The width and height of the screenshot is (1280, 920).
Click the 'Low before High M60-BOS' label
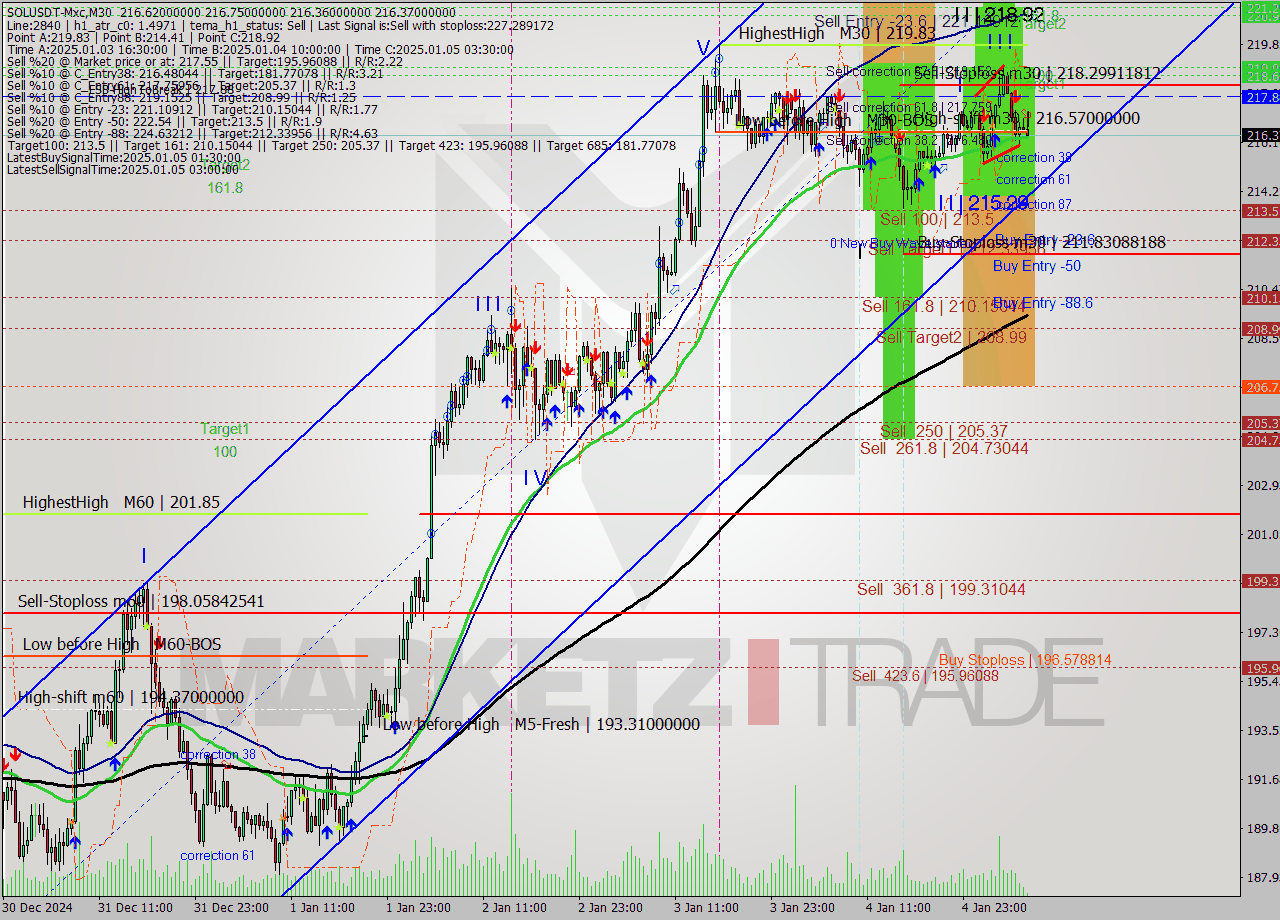(122, 644)
